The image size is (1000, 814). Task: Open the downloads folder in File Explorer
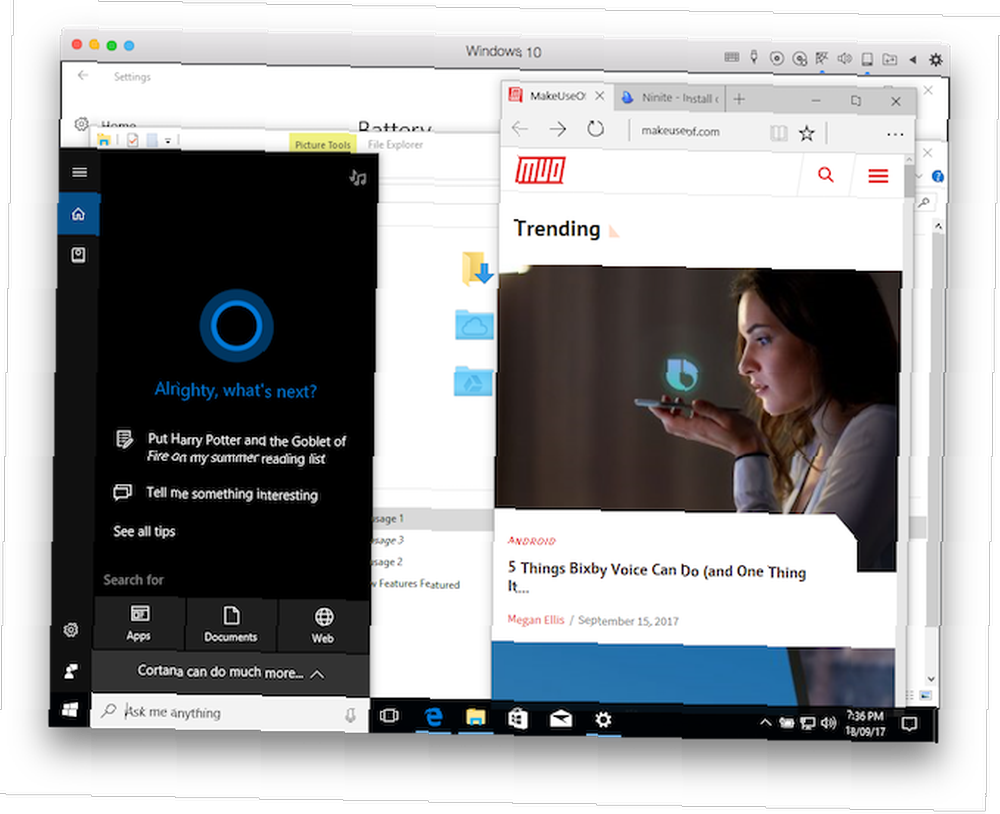477,268
